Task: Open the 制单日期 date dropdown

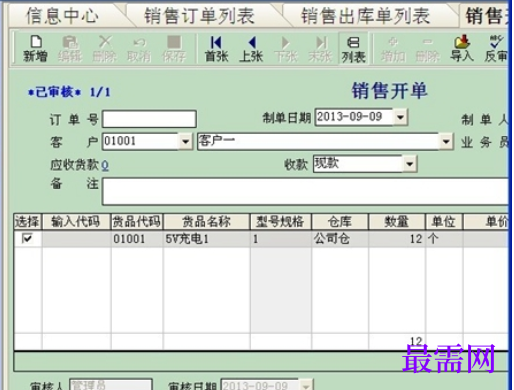Action: point(400,117)
